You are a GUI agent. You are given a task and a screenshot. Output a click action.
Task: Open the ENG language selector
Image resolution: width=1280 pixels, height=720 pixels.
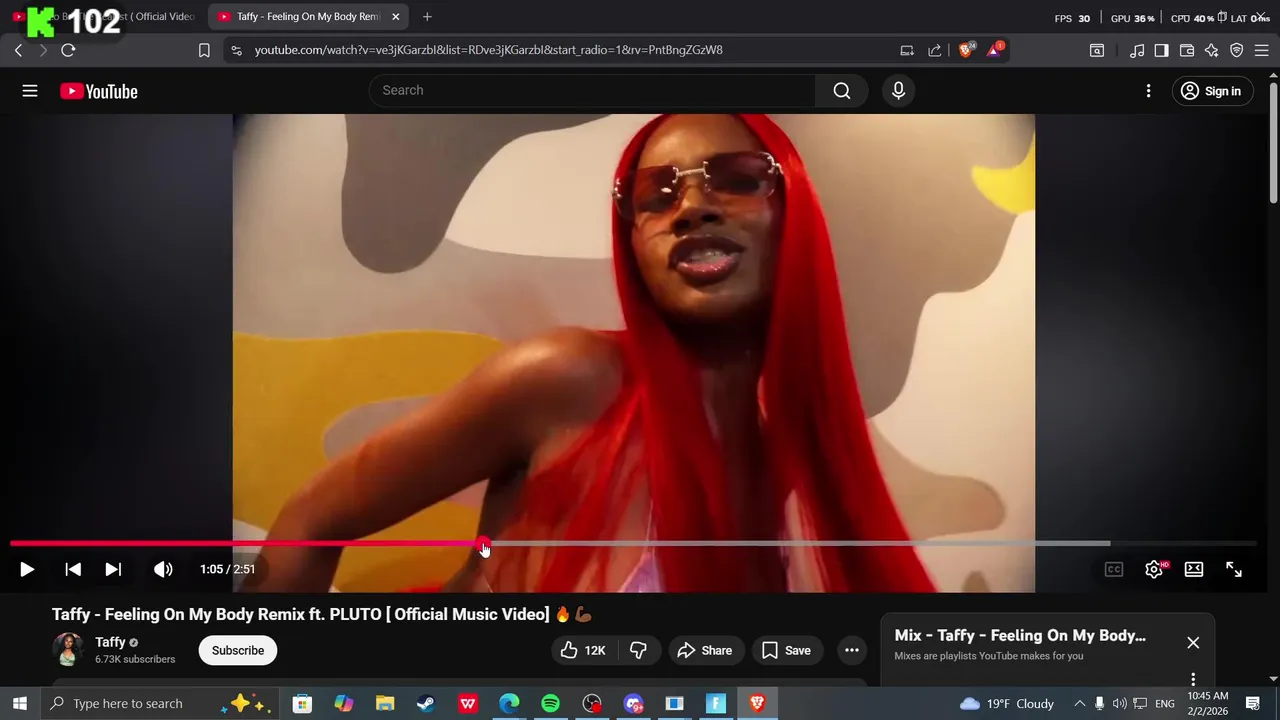click(x=1165, y=703)
